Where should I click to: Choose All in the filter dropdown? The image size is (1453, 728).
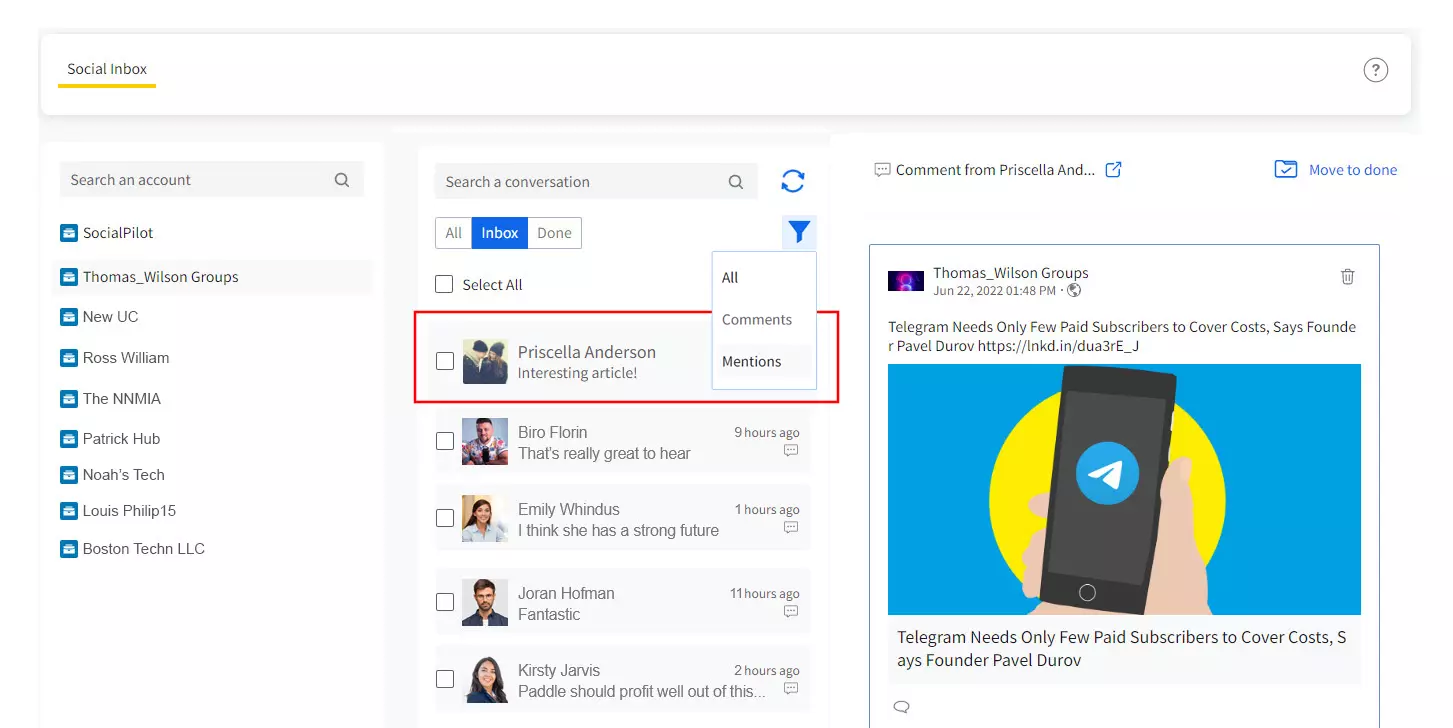pos(730,277)
